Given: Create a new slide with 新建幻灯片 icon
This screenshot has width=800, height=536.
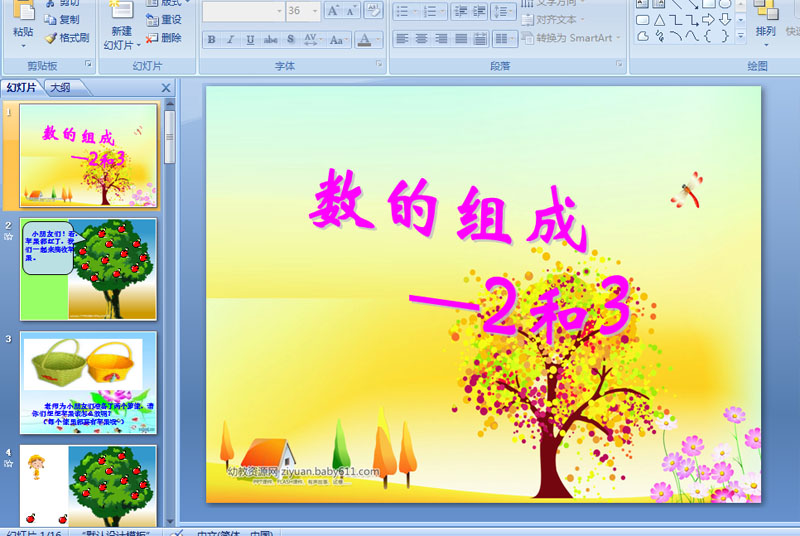Looking at the screenshot, I should click(x=120, y=9).
